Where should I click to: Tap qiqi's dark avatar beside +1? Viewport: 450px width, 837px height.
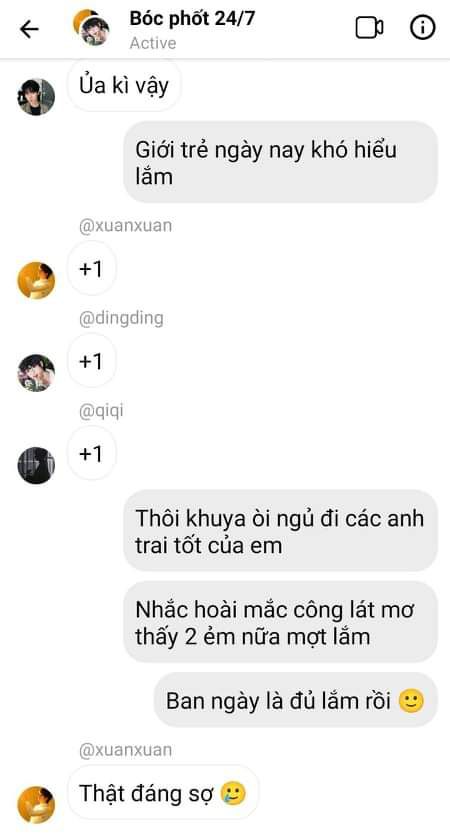click(x=36, y=465)
